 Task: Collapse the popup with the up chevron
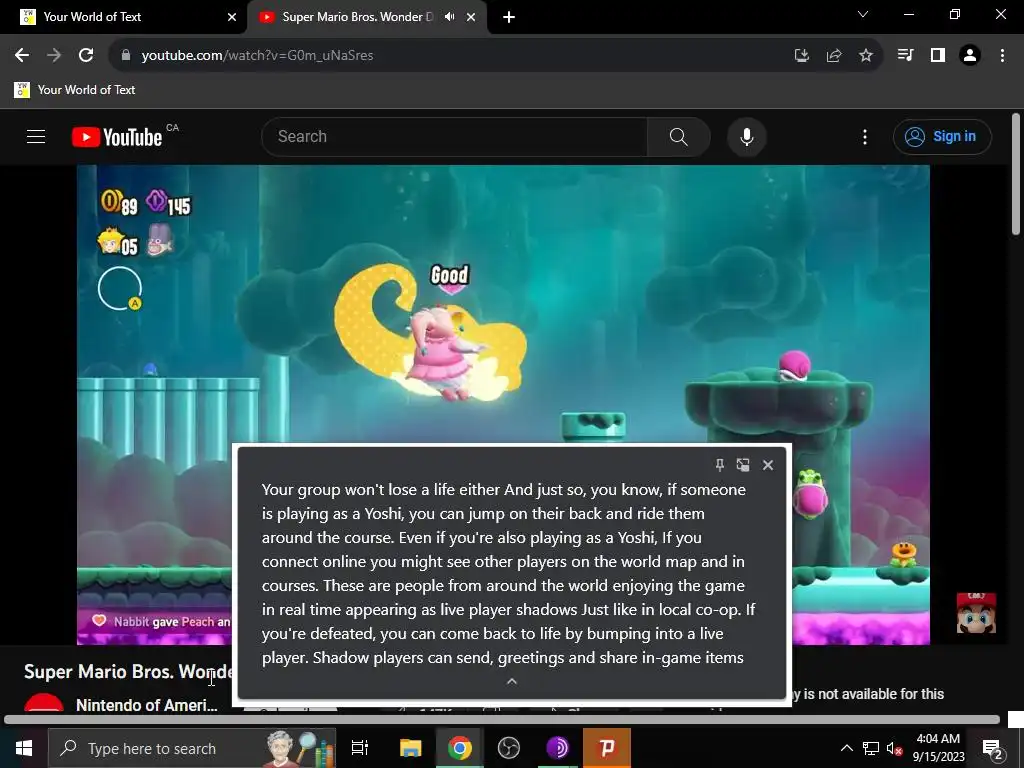[512, 681]
